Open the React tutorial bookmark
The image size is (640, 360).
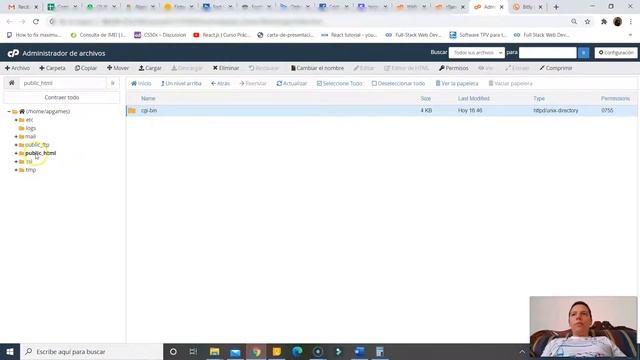coord(349,35)
